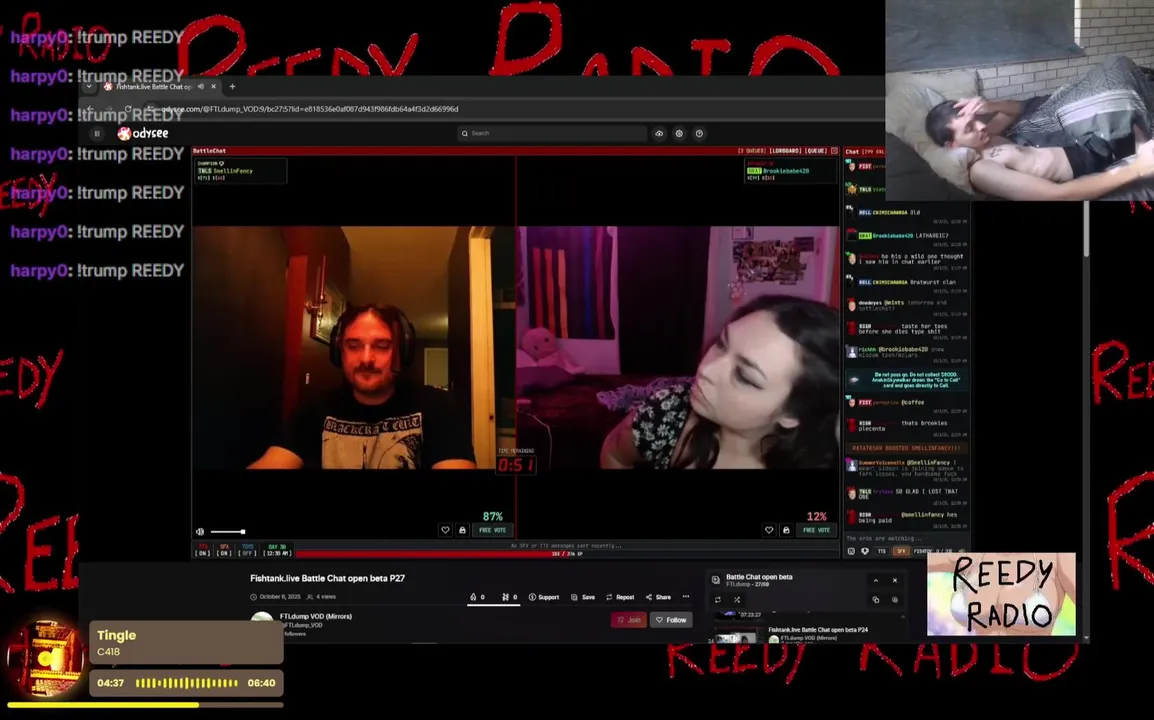Follow FTLdump VOD channel
The width and height of the screenshot is (1154, 720).
pyautogui.click(x=671, y=620)
